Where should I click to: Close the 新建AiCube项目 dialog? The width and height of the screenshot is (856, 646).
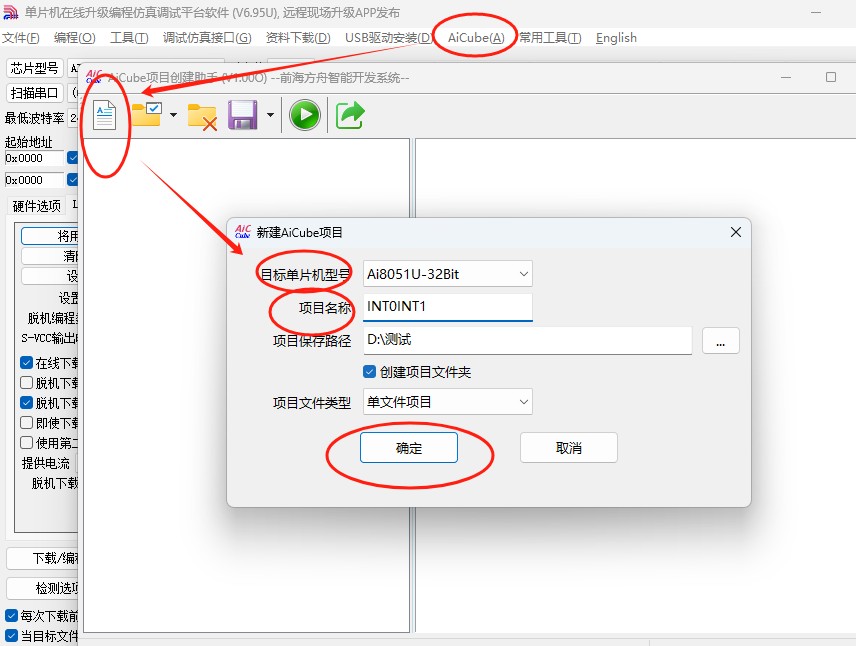[736, 232]
